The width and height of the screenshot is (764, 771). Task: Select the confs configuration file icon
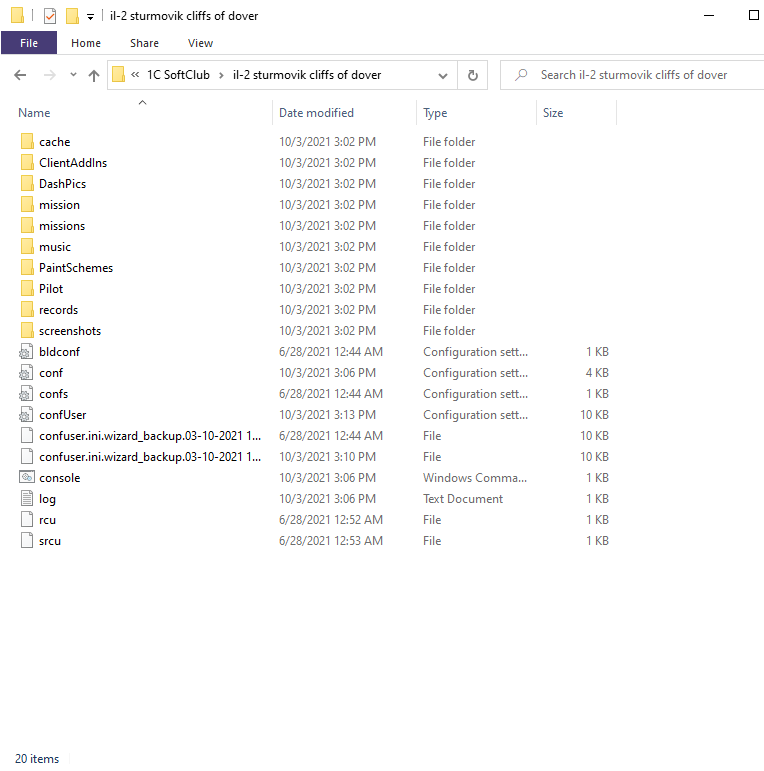[x=27, y=394]
